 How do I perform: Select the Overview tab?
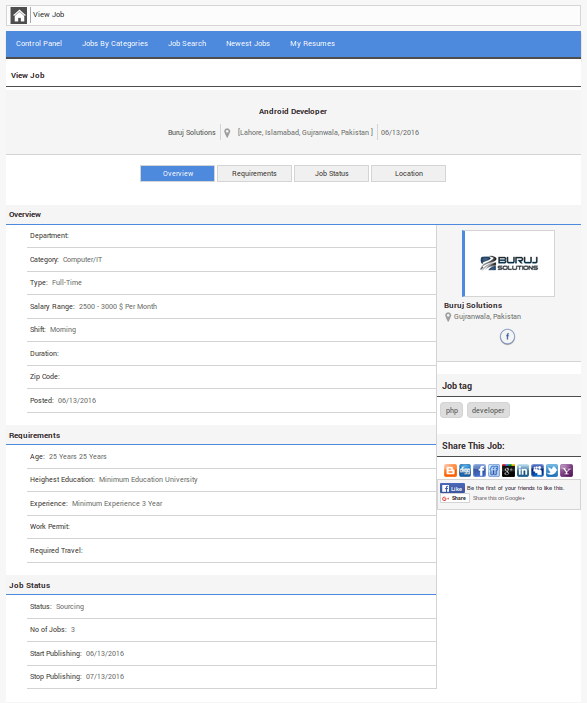[178, 174]
